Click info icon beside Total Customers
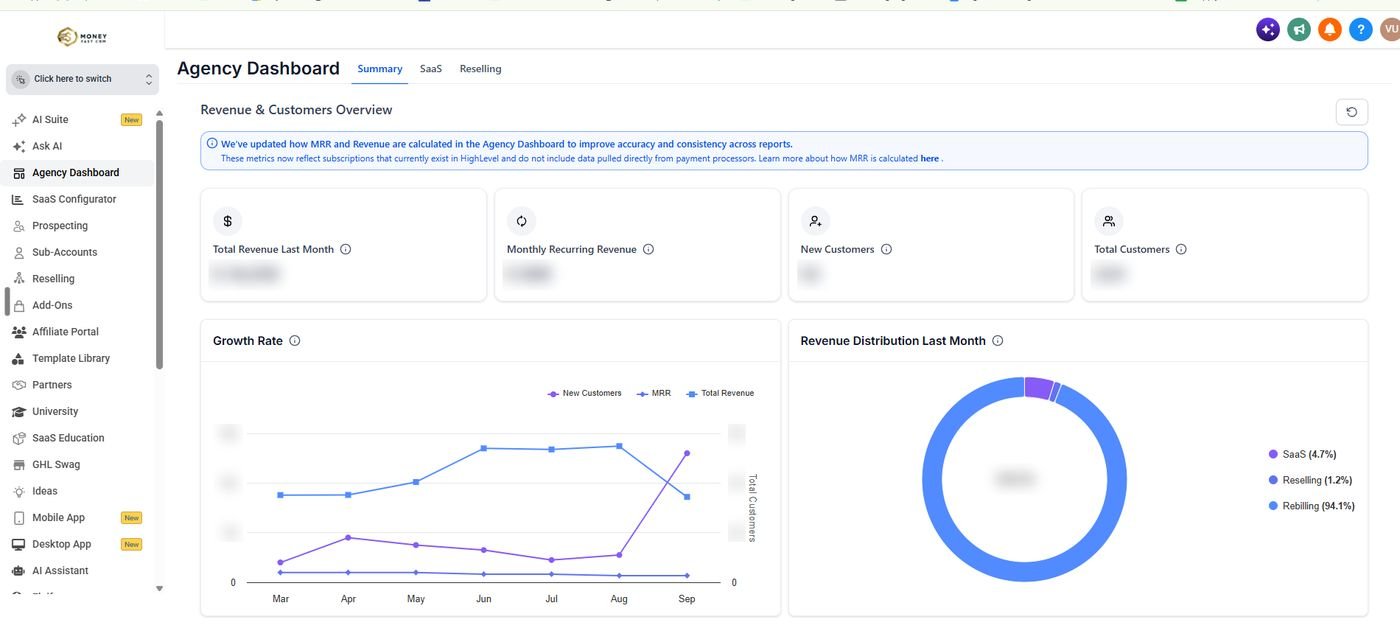 (1181, 249)
